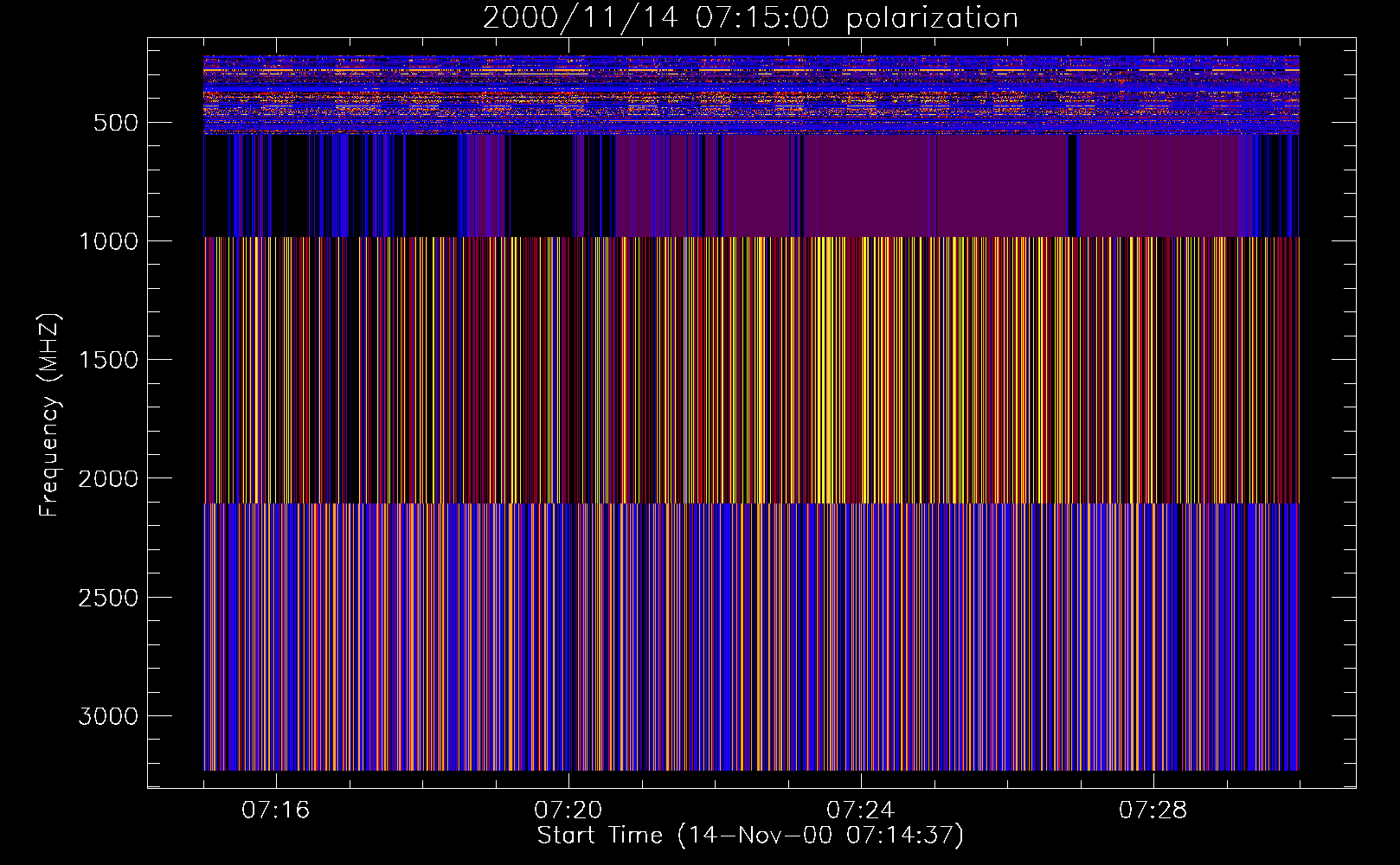This screenshot has height=865, width=1400.
Task: Click the 500 frequency tick label
Action: pyautogui.click(x=116, y=123)
